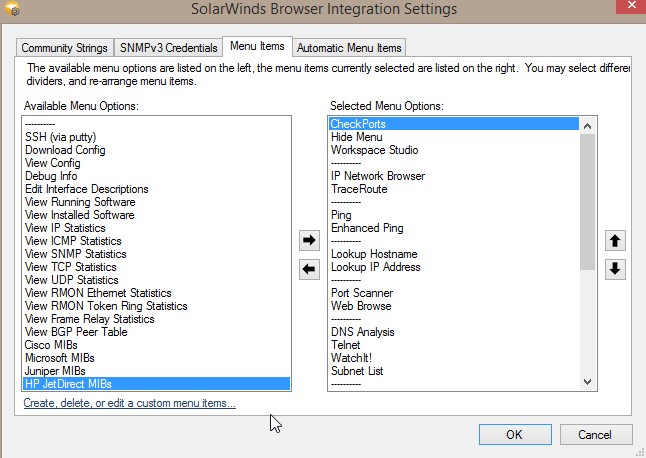646x458 pixels.
Task: Switch to the Community Strings tab
Action: (x=64, y=48)
